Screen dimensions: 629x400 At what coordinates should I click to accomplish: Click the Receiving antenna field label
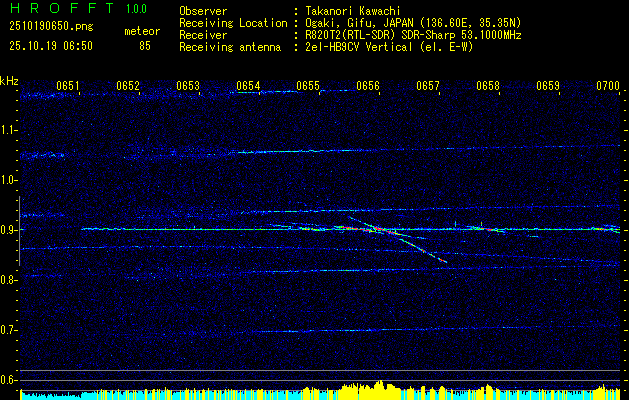click(230, 47)
